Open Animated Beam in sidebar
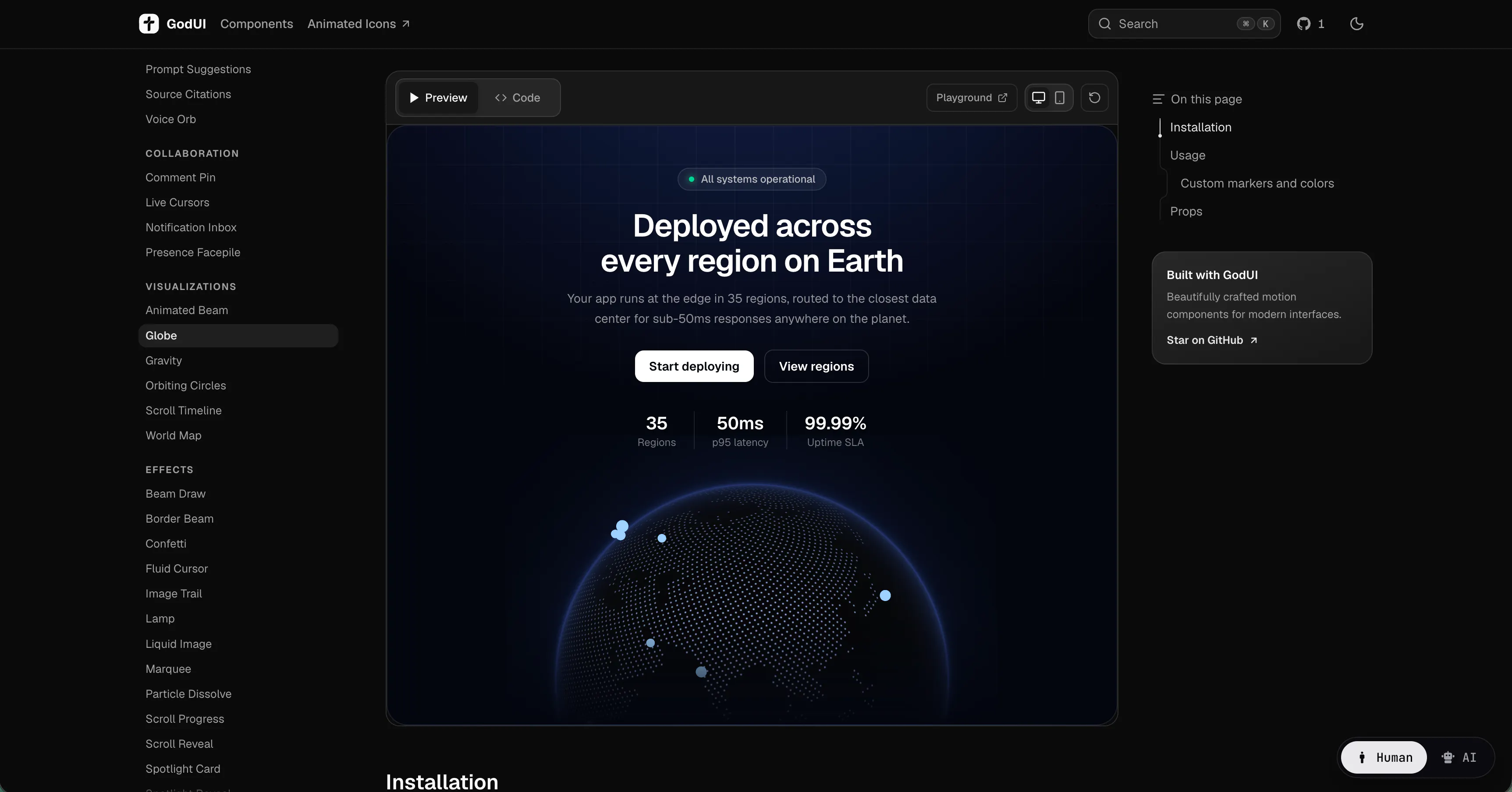The image size is (1512, 792). 187,310
